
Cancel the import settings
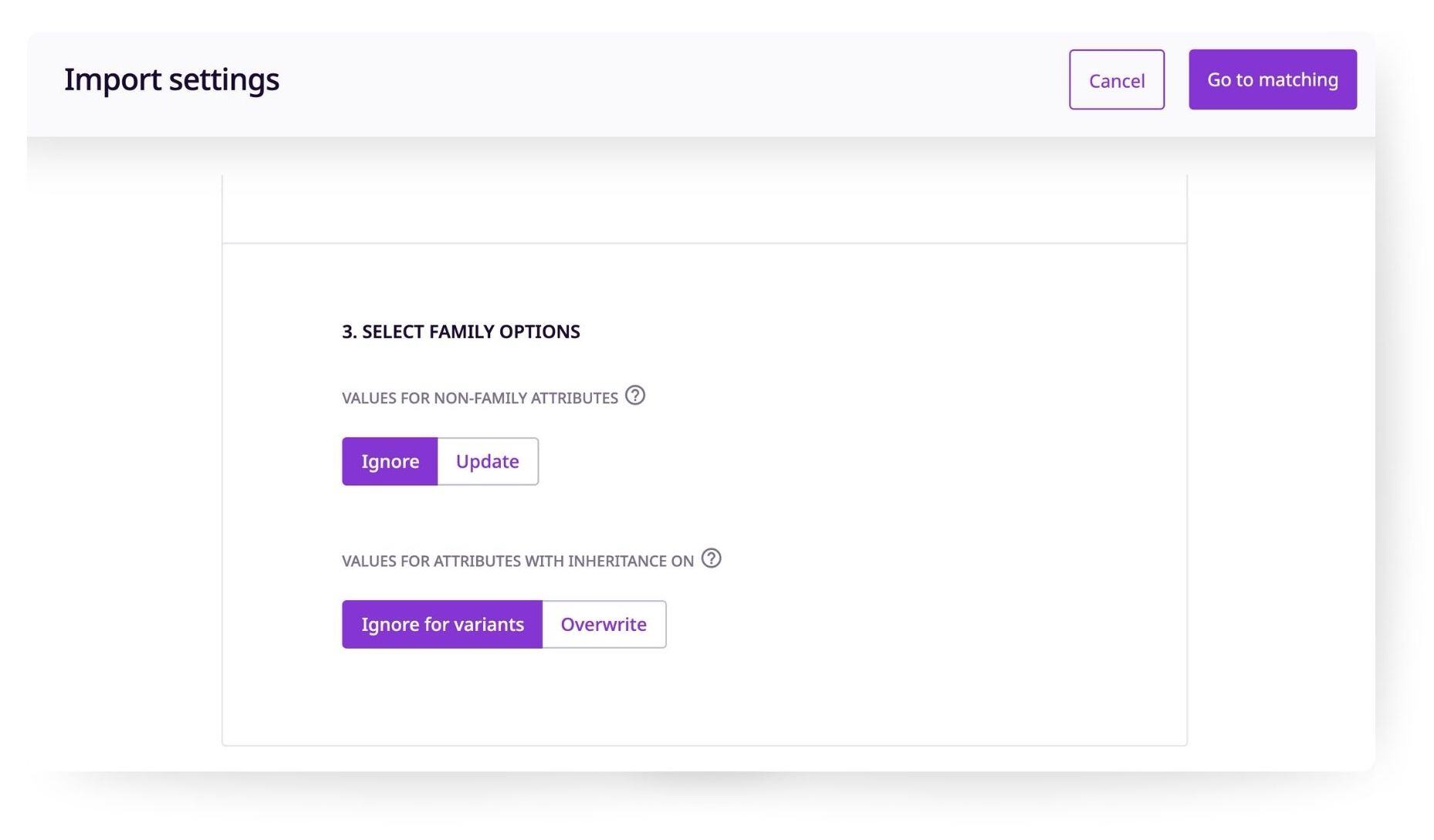click(x=1116, y=79)
